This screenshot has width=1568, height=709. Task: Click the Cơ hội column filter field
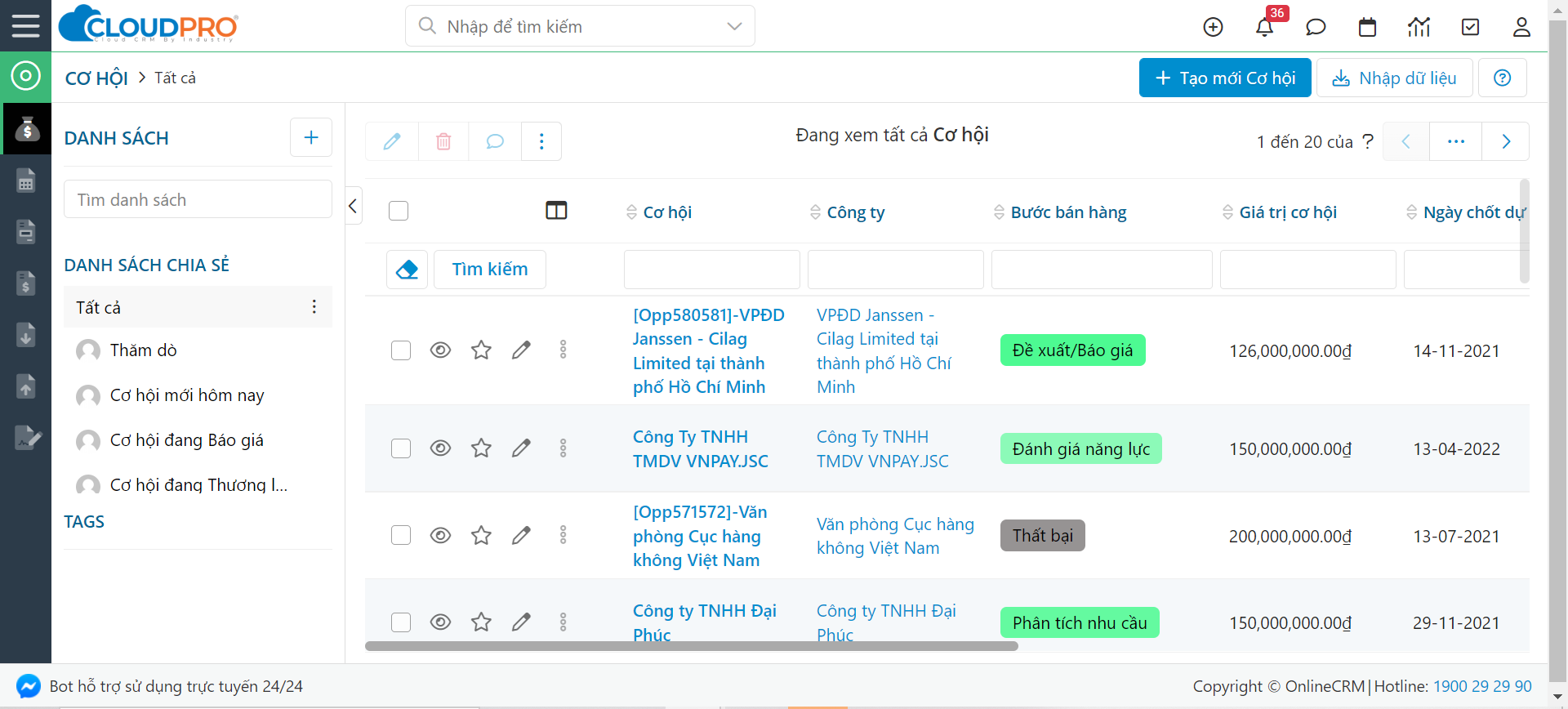[711, 270]
